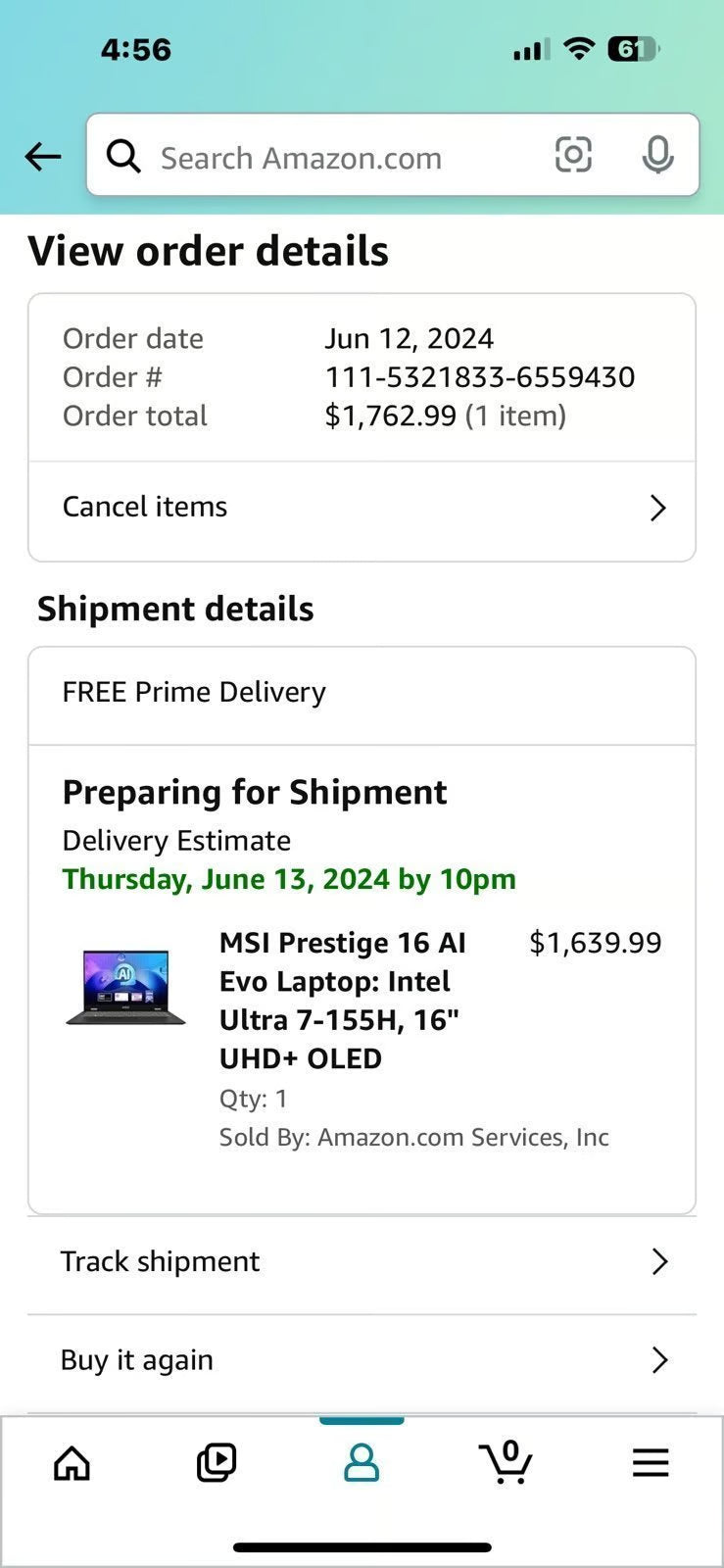This screenshot has height=1568, width=724.
Task: Switch to the Account tab in bottom bar
Action: coord(362,1462)
